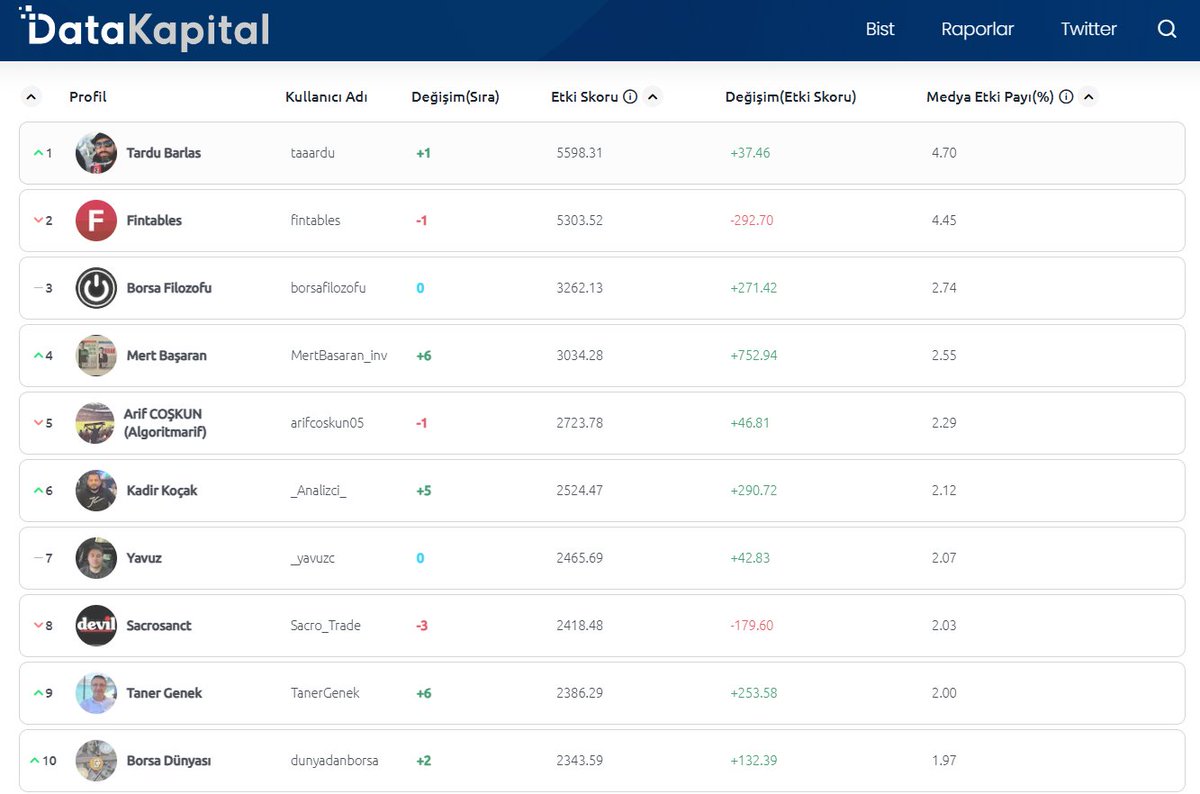Click the Medya Etki Payı info icon

(x=1065, y=96)
